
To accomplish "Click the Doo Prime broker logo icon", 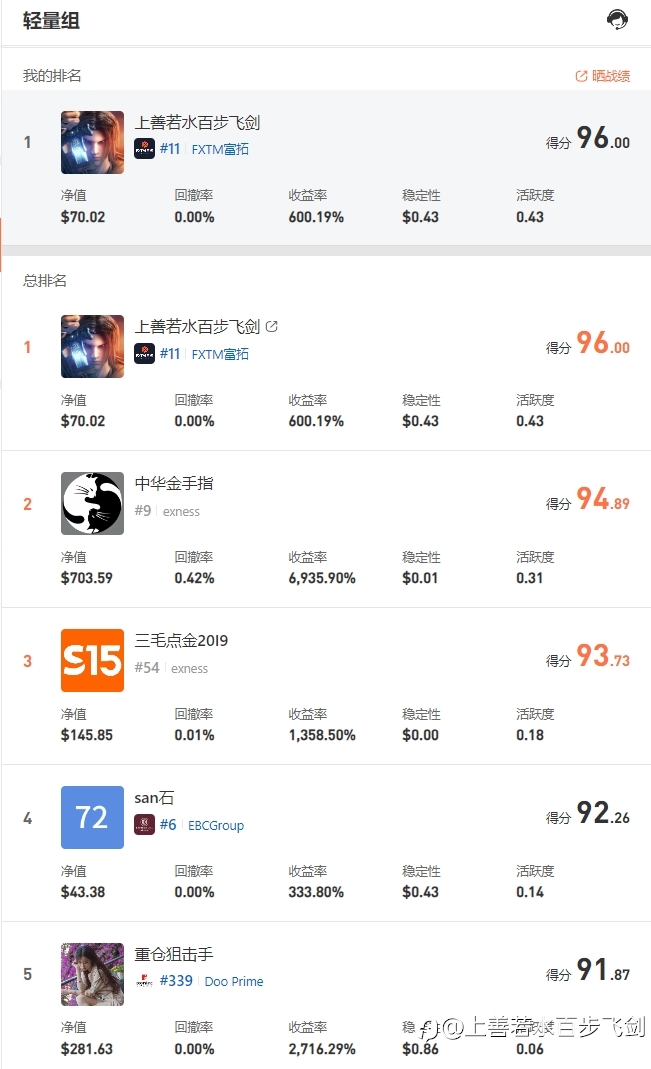I will tap(145, 981).
